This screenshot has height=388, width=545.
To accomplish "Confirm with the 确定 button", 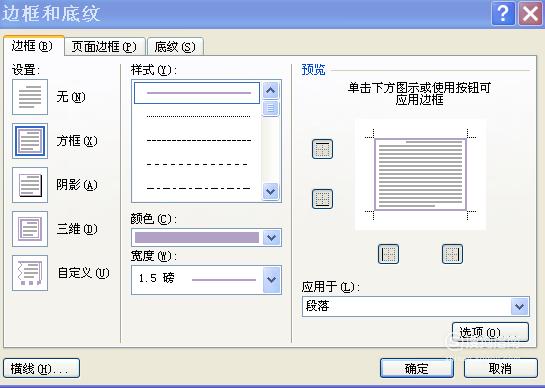I will [417, 368].
